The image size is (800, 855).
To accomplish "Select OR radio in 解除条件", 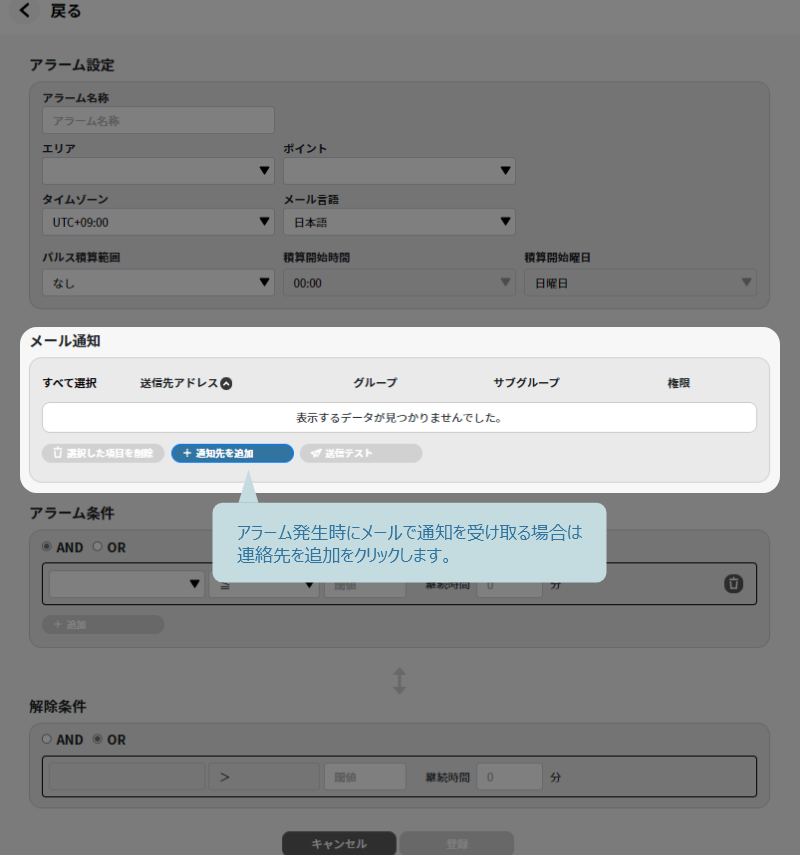I will 98,739.
